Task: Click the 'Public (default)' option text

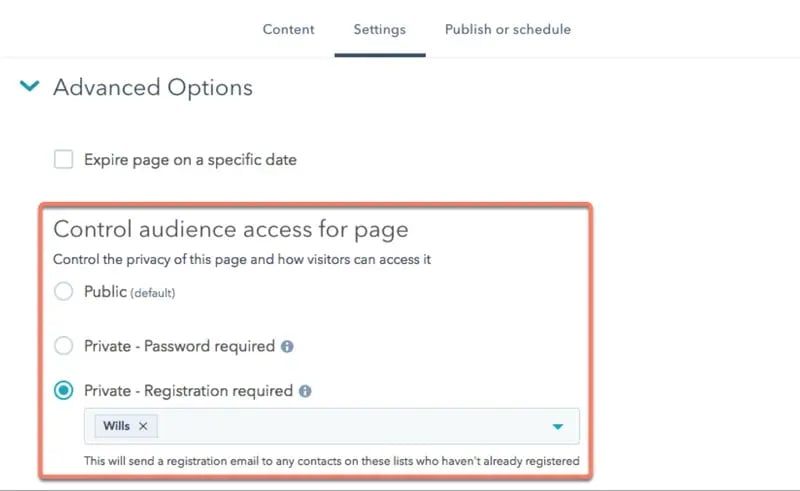Action: (137, 292)
